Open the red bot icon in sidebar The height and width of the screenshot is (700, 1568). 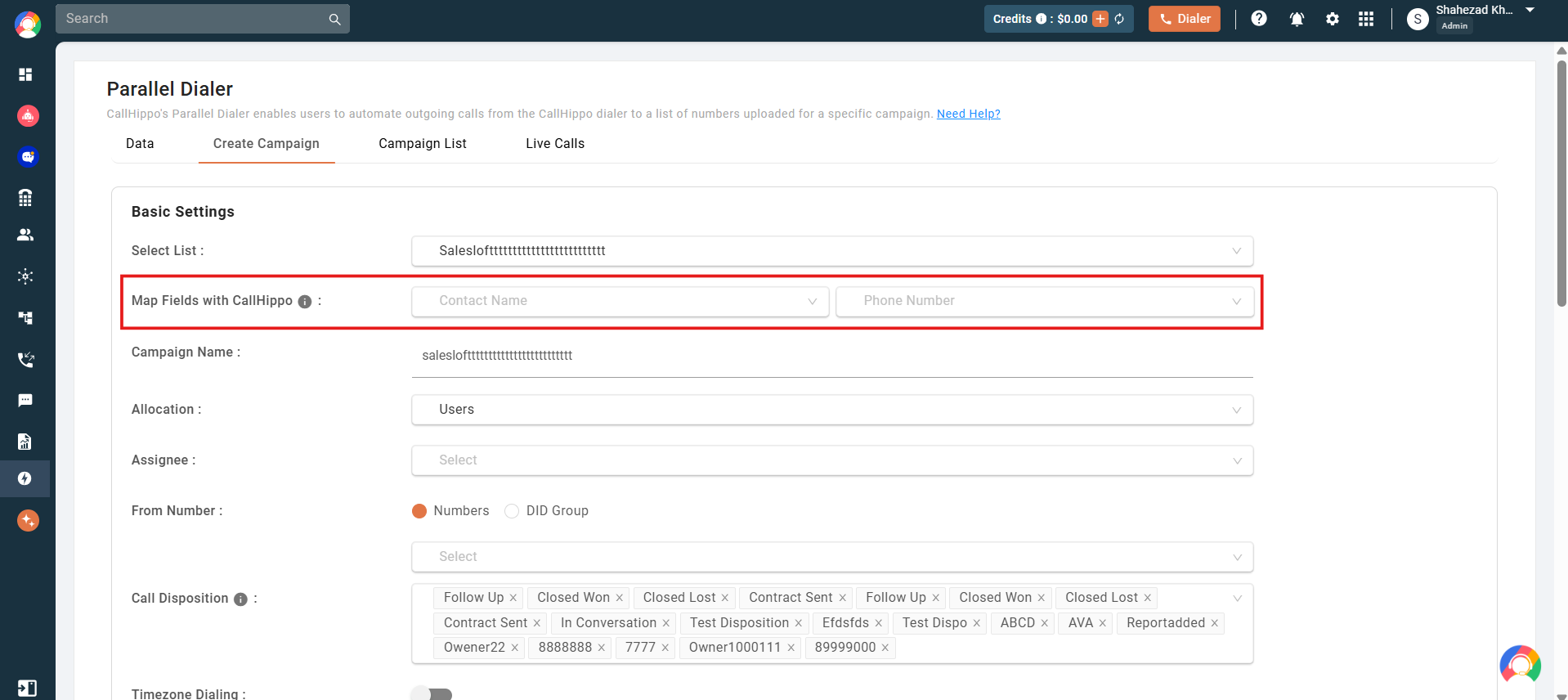pyautogui.click(x=28, y=116)
